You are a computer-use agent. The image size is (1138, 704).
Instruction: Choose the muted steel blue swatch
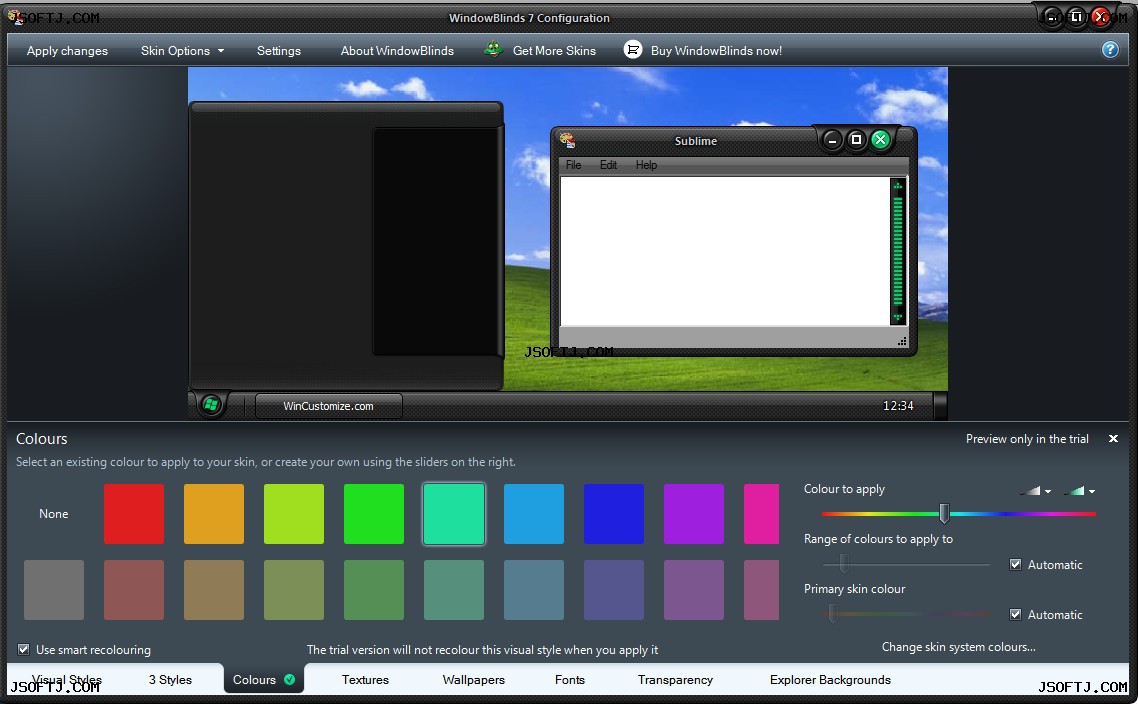pos(533,590)
